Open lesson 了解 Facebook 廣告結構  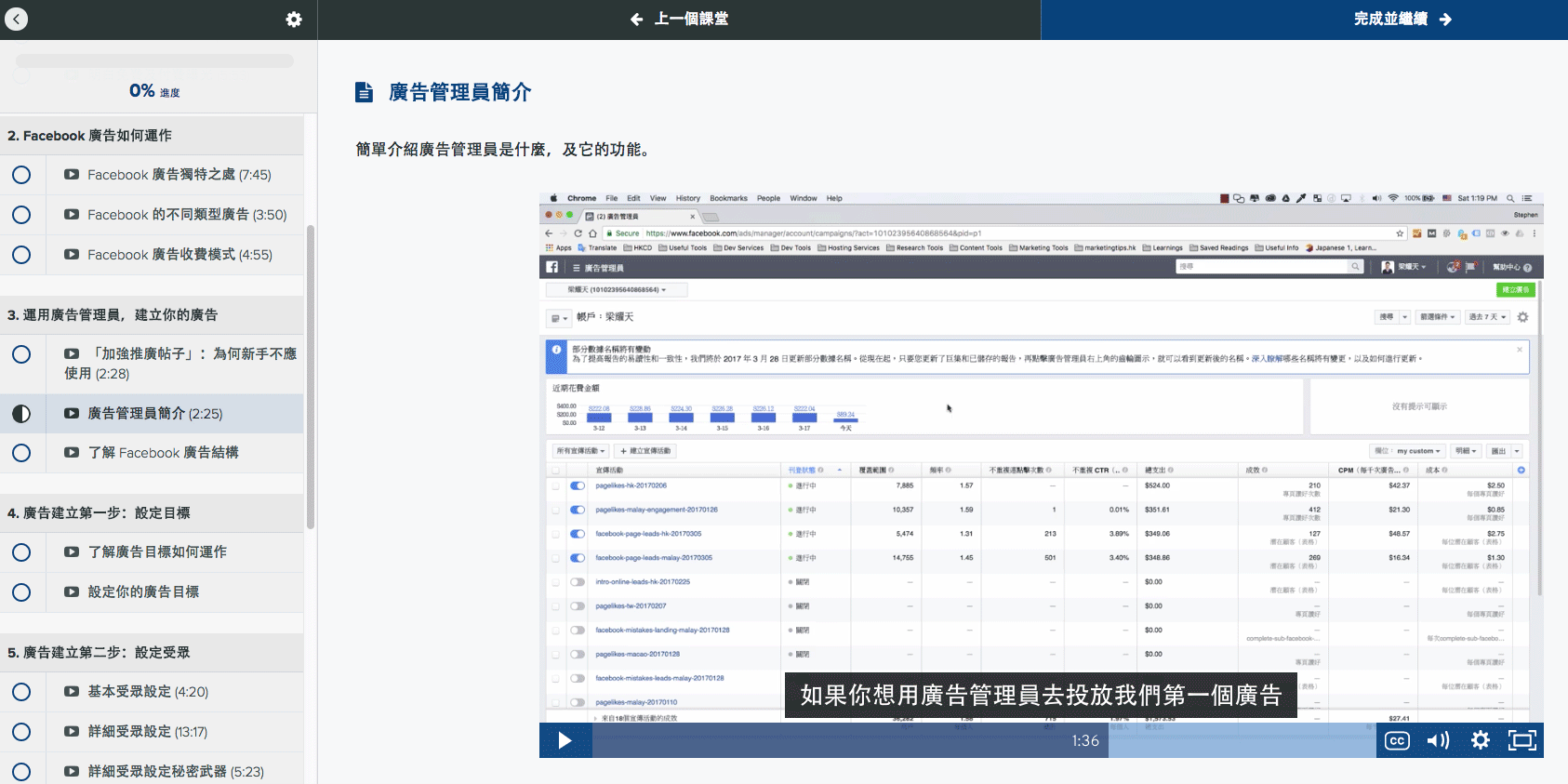pyautogui.click(x=163, y=453)
